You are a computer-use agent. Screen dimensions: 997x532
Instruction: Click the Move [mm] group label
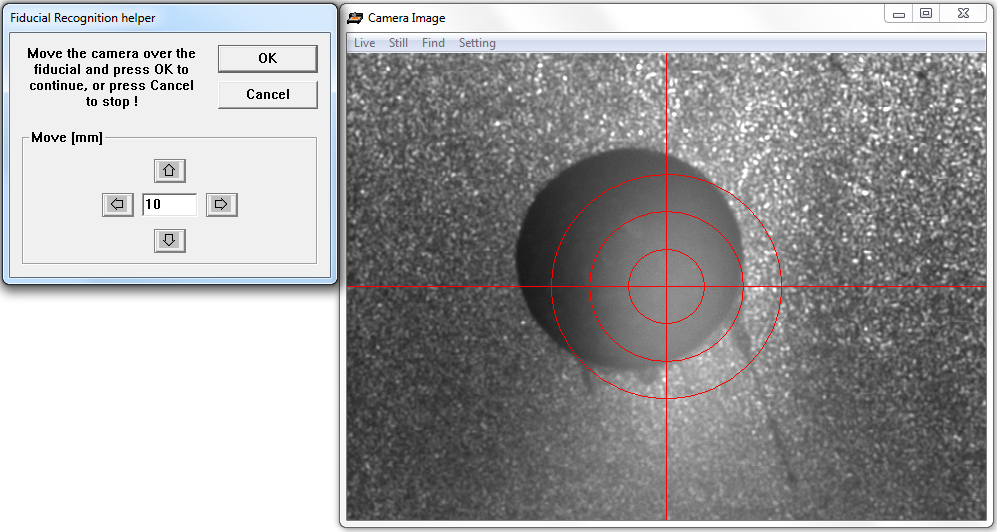tap(67, 137)
